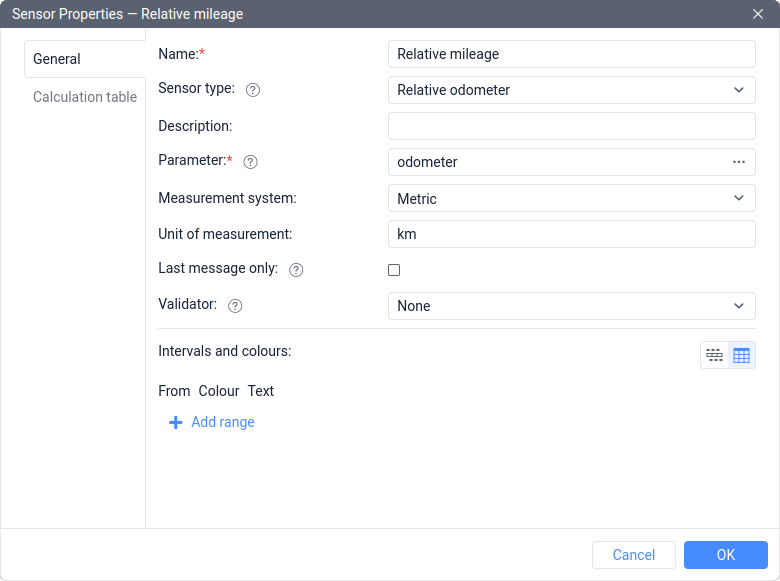This screenshot has height=581, width=780.
Task: Expand the Measurement system dropdown
Action: tap(571, 198)
